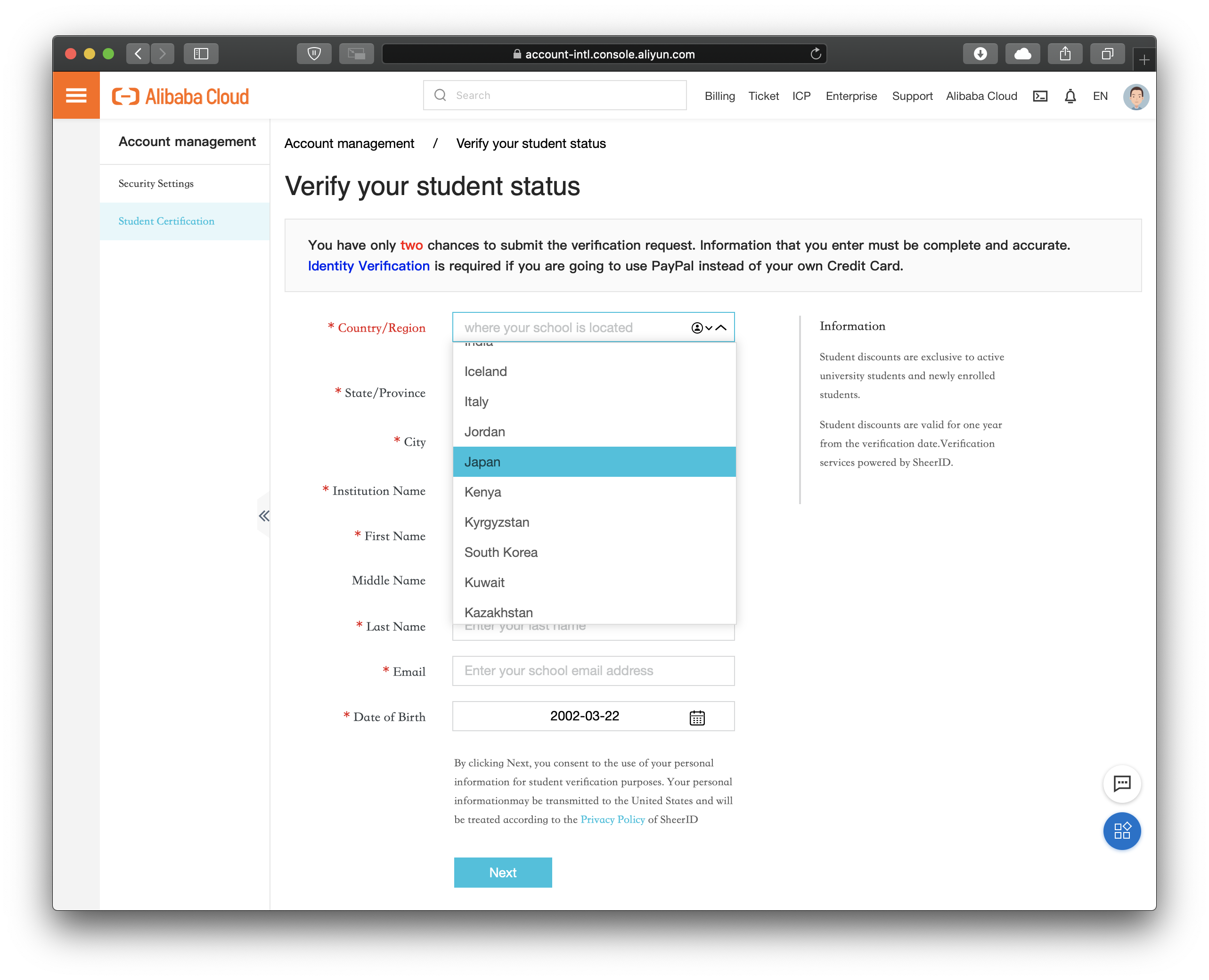Click the blue quick-tools grid button
Viewport: 1209px width, 980px height.
pyautogui.click(x=1121, y=831)
